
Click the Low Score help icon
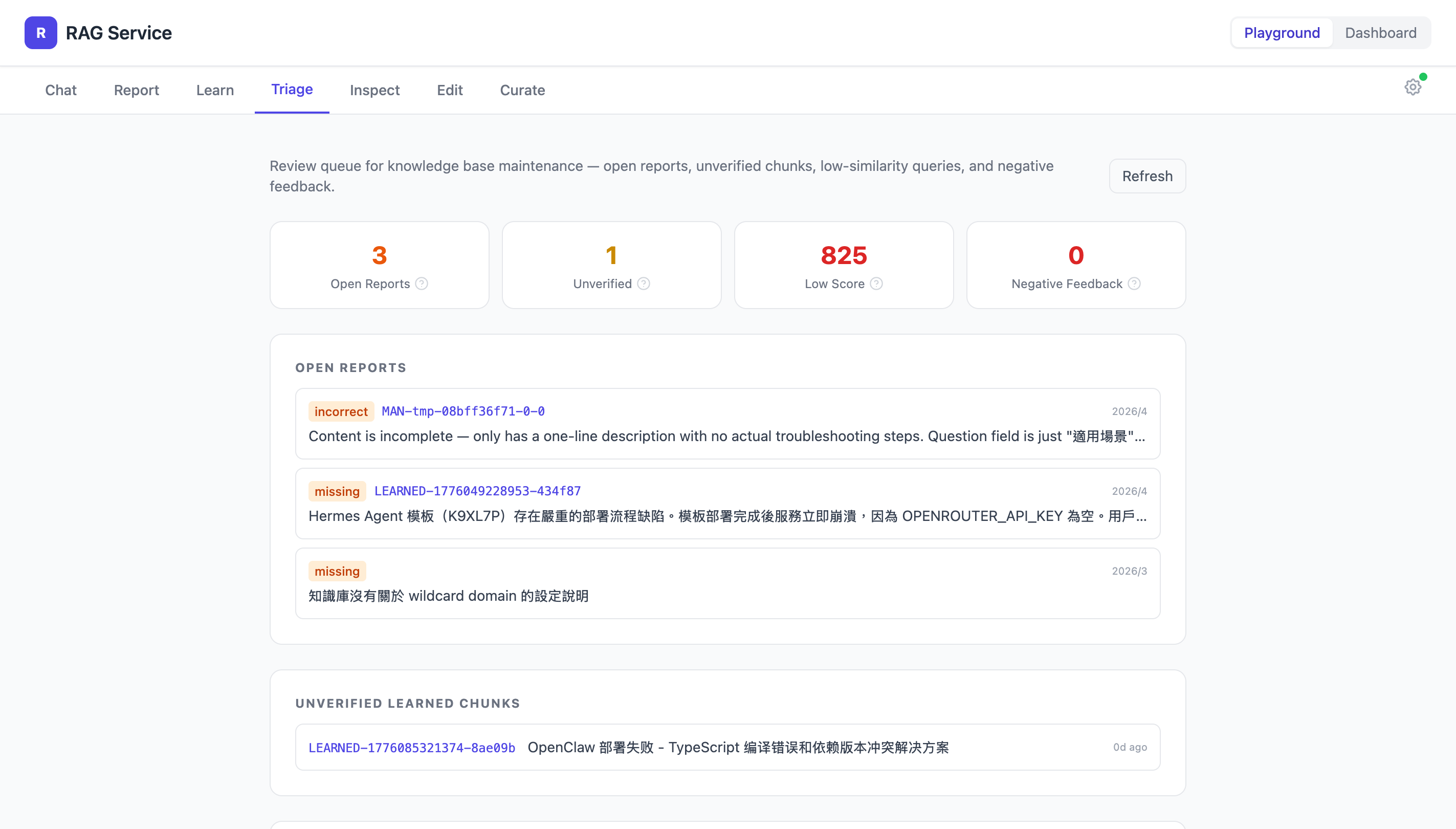(876, 283)
